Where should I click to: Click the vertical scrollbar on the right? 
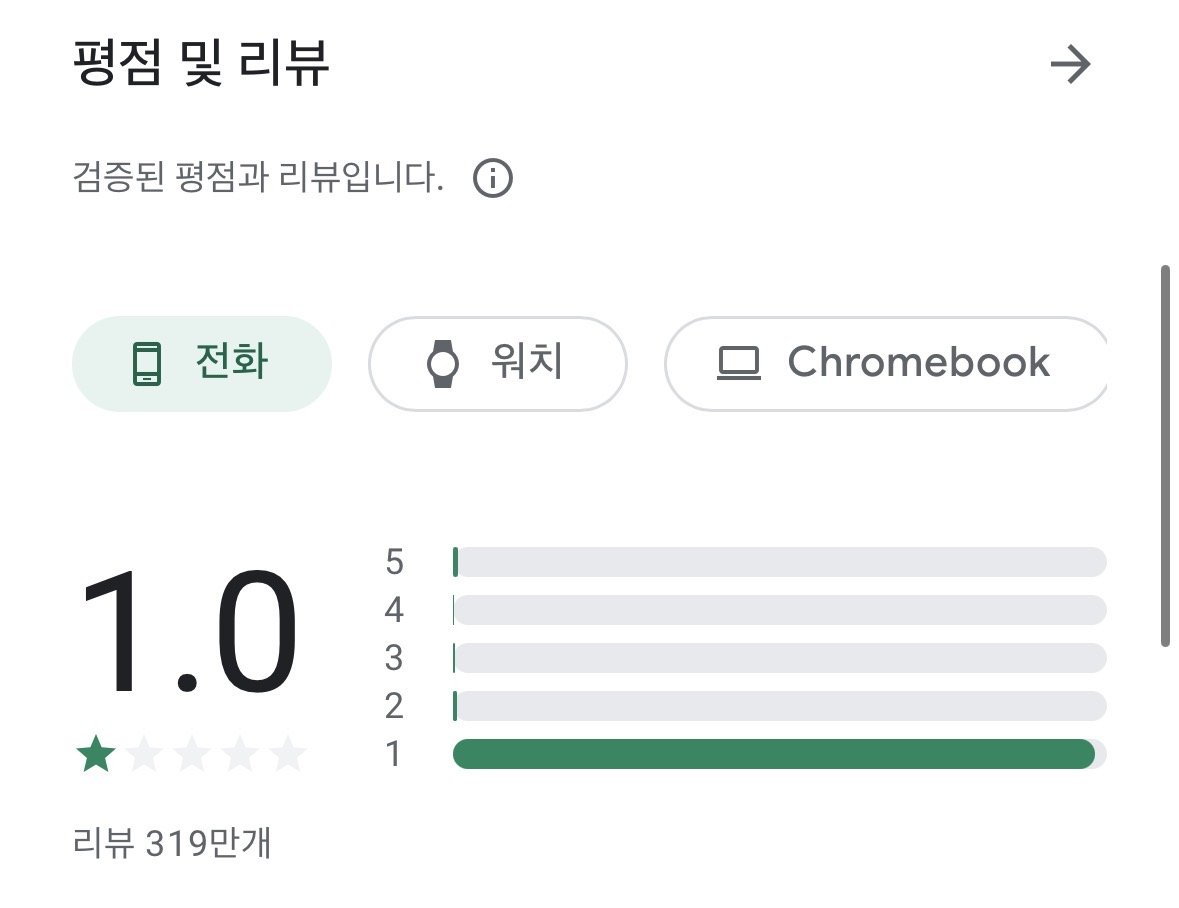point(1164,455)
